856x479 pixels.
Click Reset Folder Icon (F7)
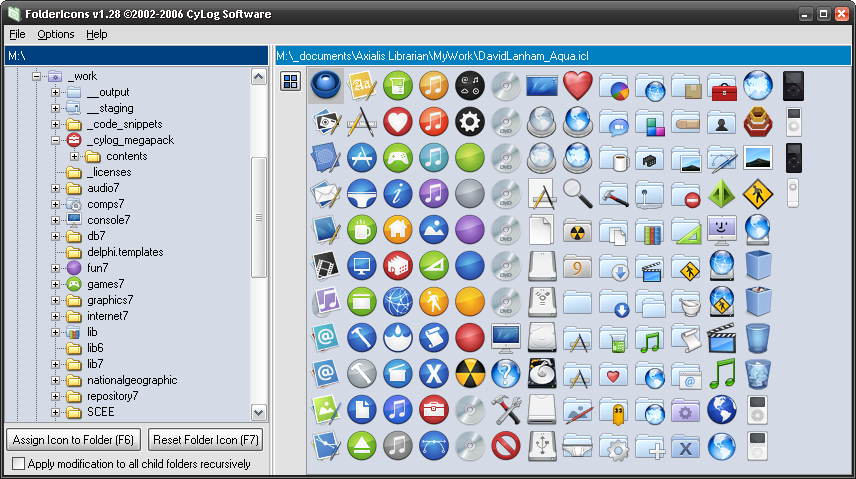point(205,440)
